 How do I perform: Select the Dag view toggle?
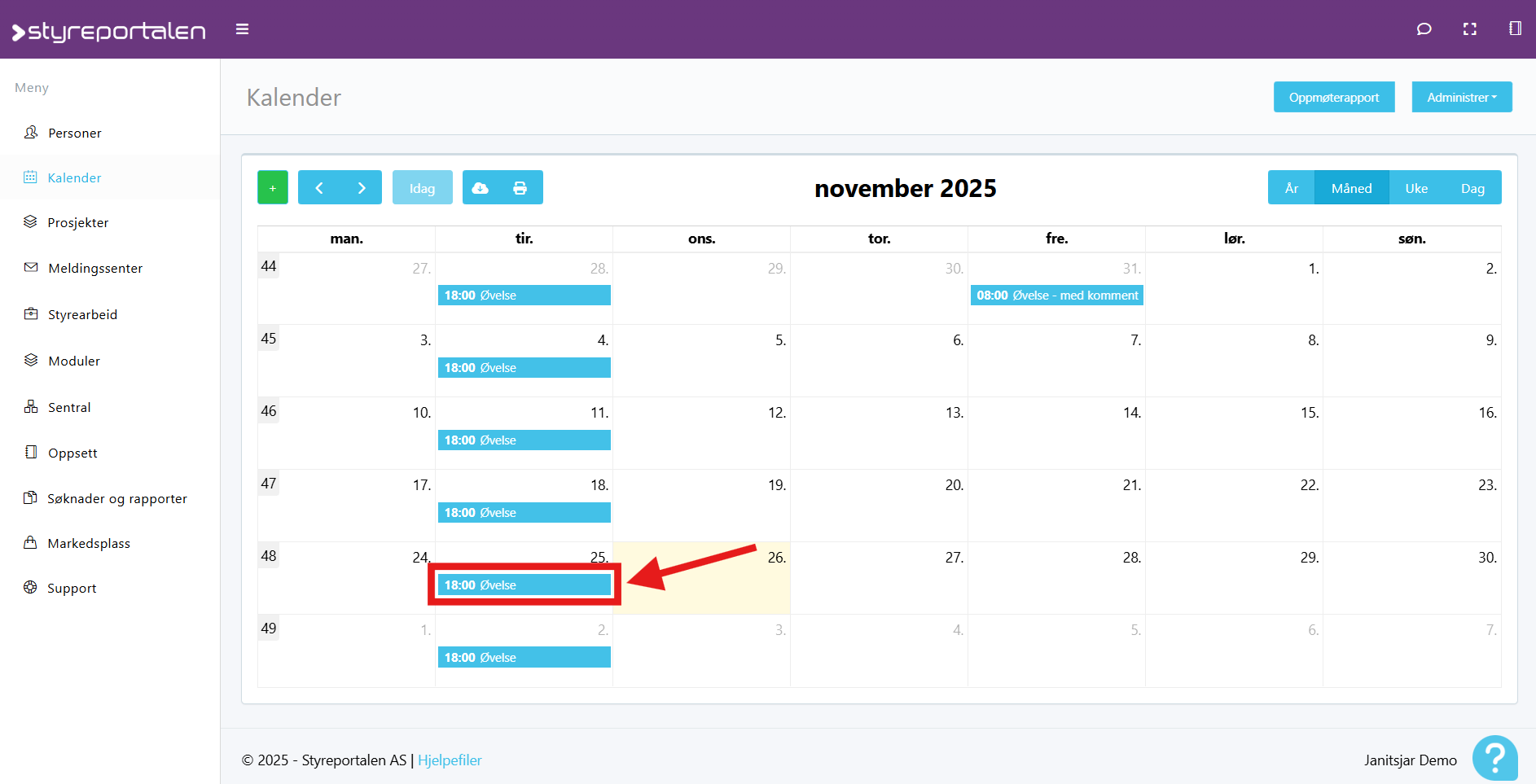click(1472, 188)
